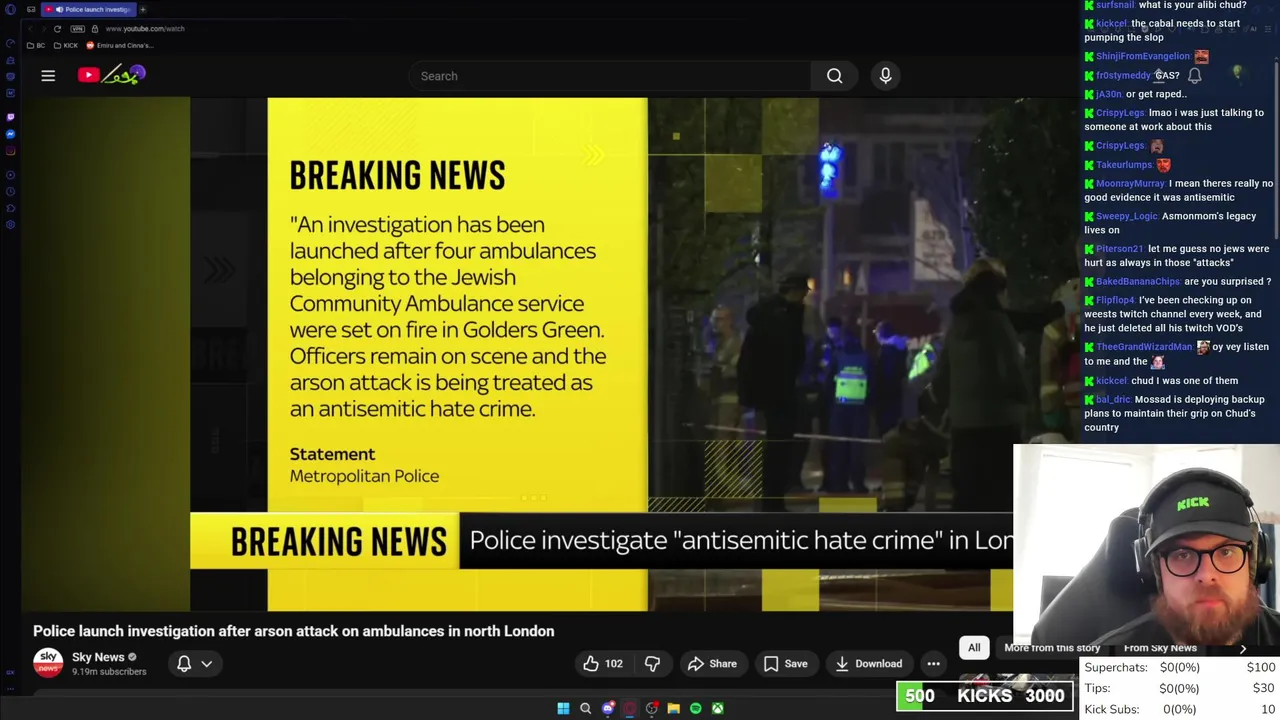Open Twitch from the Opera sidebar

click(10, 117)
